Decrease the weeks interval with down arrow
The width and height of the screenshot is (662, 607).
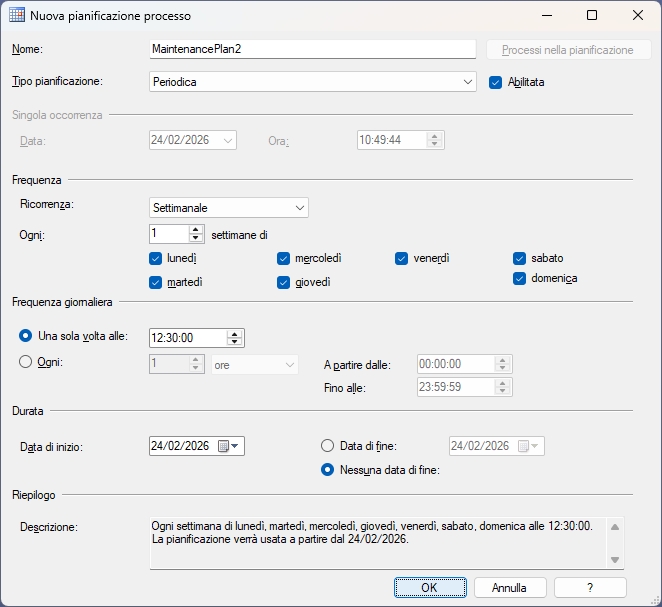[196, 239]
